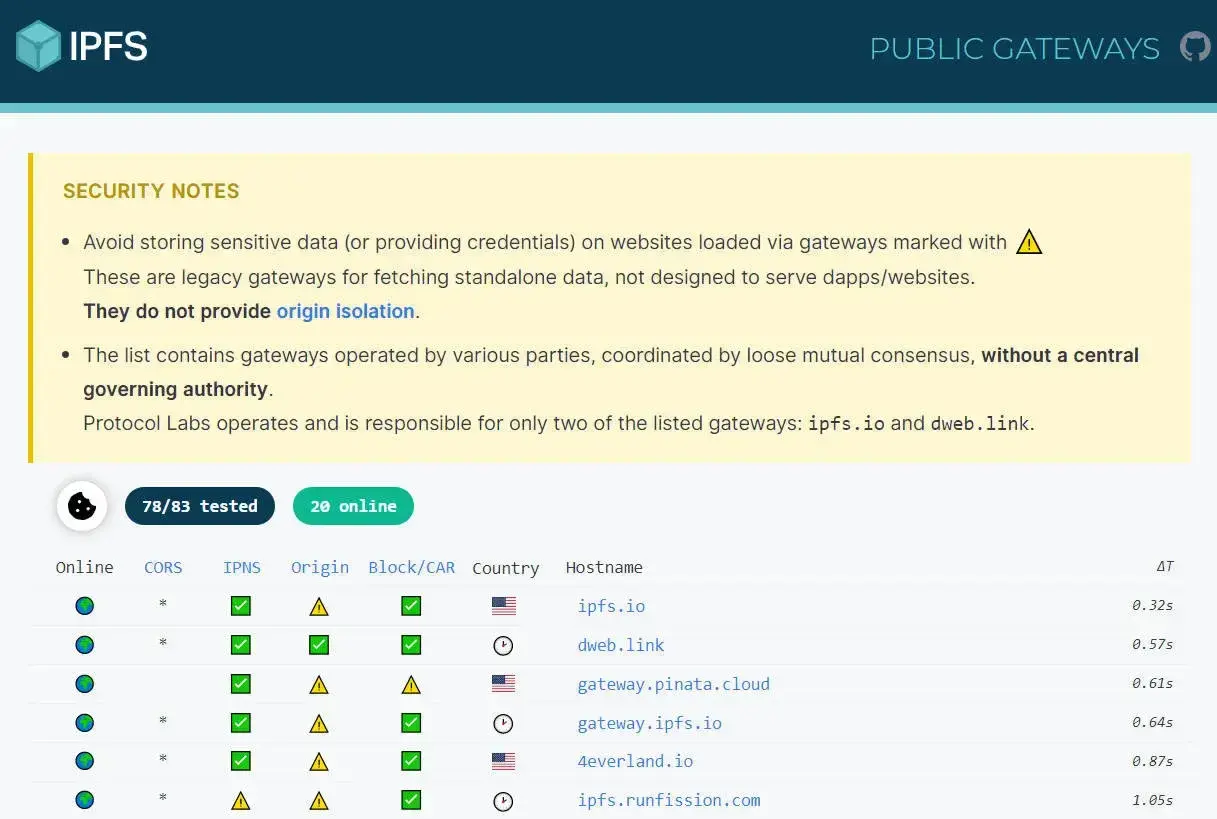Click the green online indicator for dweb.link
1217x819 pixels.
84,645
